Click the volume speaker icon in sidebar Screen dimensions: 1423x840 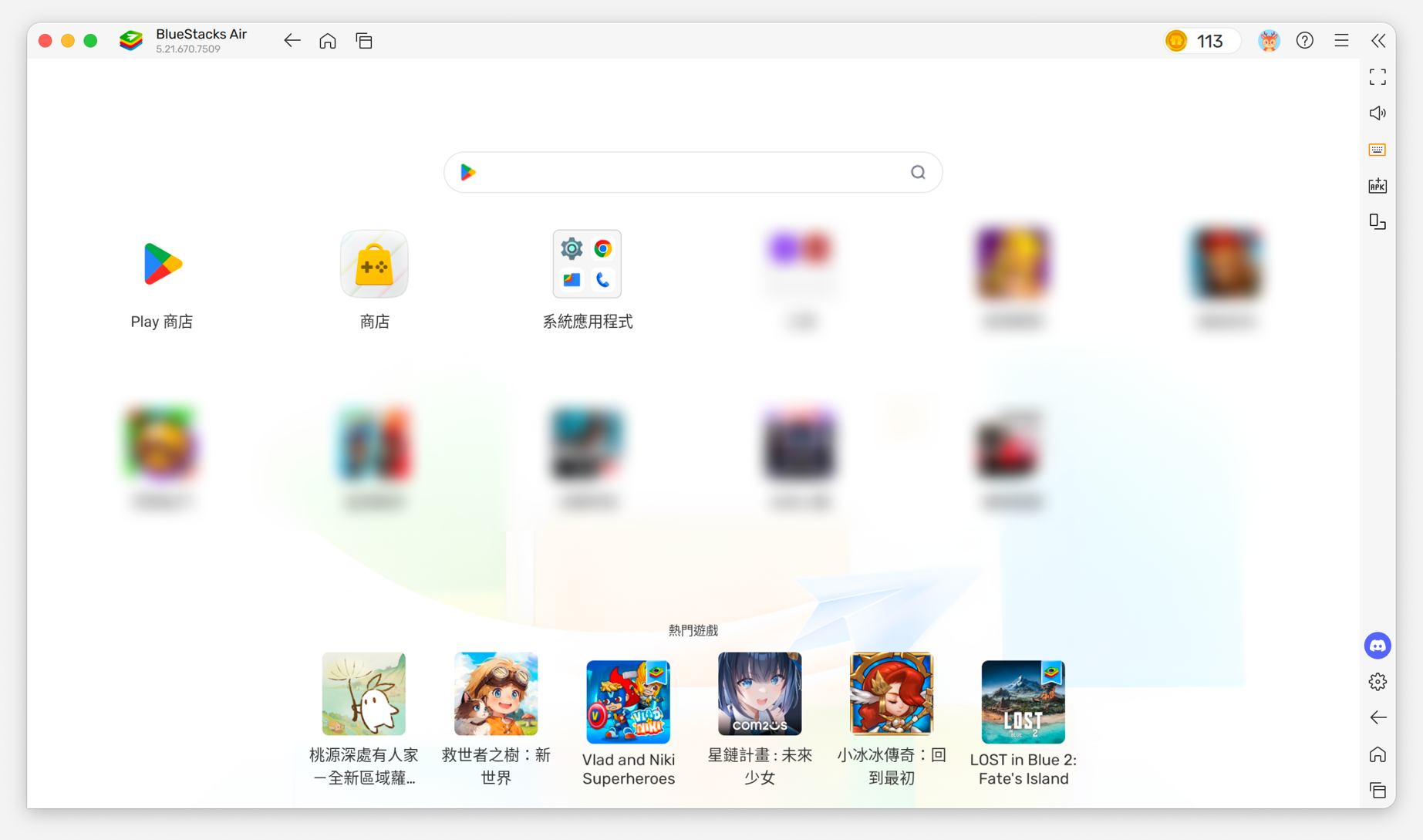coord(1377,113)
